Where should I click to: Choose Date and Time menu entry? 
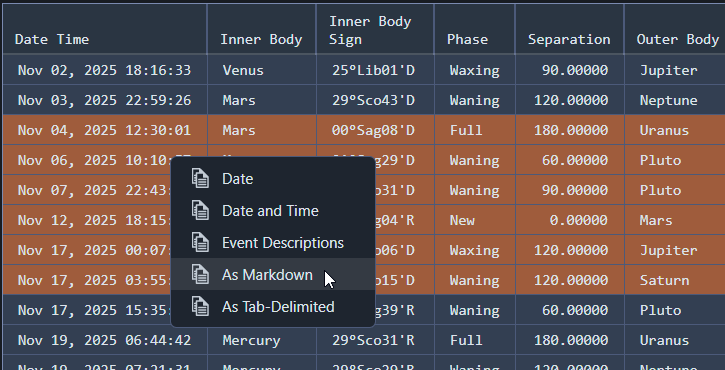pyautogui.click(x=273, y=210)
